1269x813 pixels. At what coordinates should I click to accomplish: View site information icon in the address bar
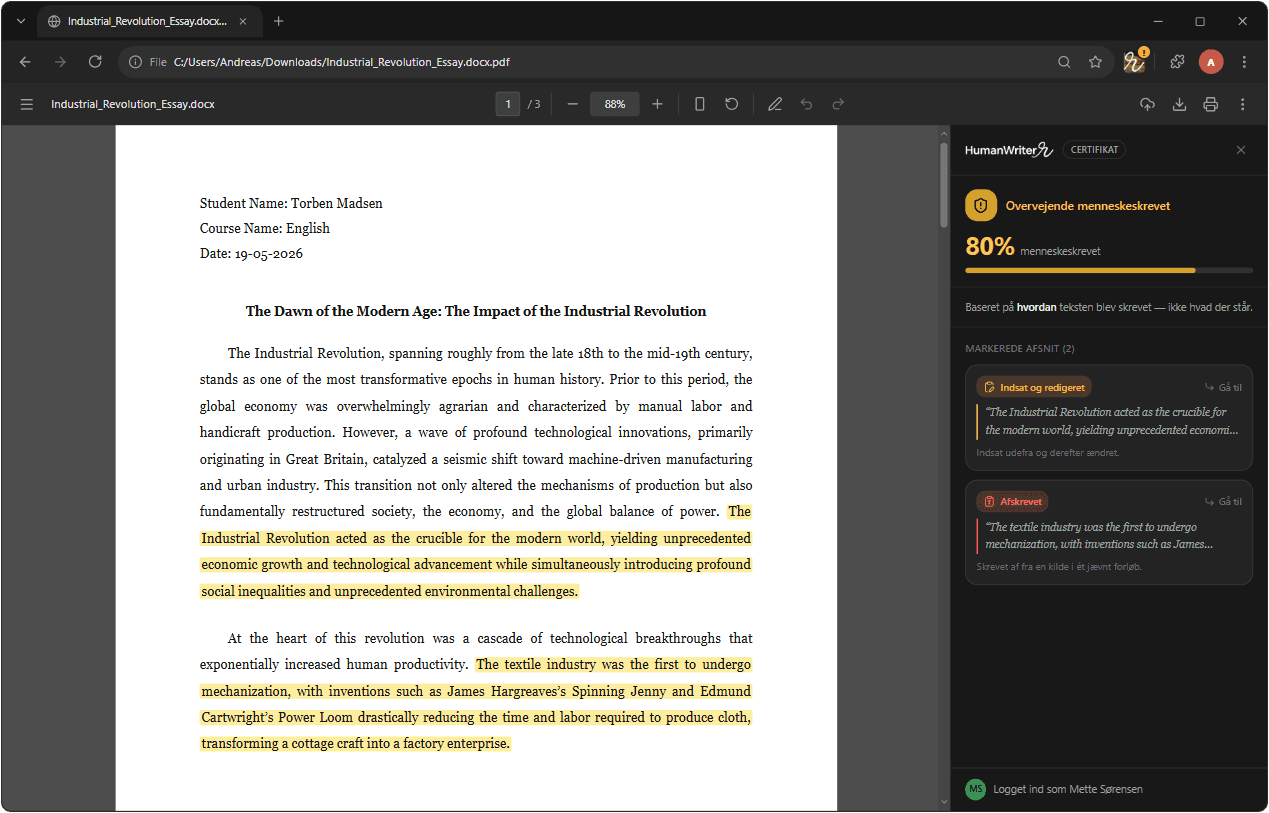[x=136, y=62]
